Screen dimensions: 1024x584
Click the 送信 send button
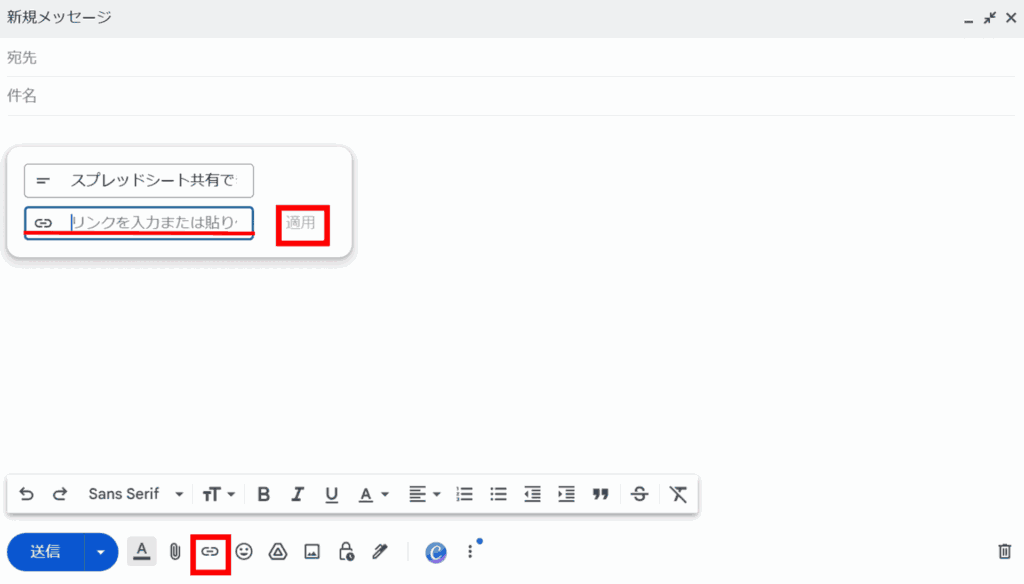(45, 552)
